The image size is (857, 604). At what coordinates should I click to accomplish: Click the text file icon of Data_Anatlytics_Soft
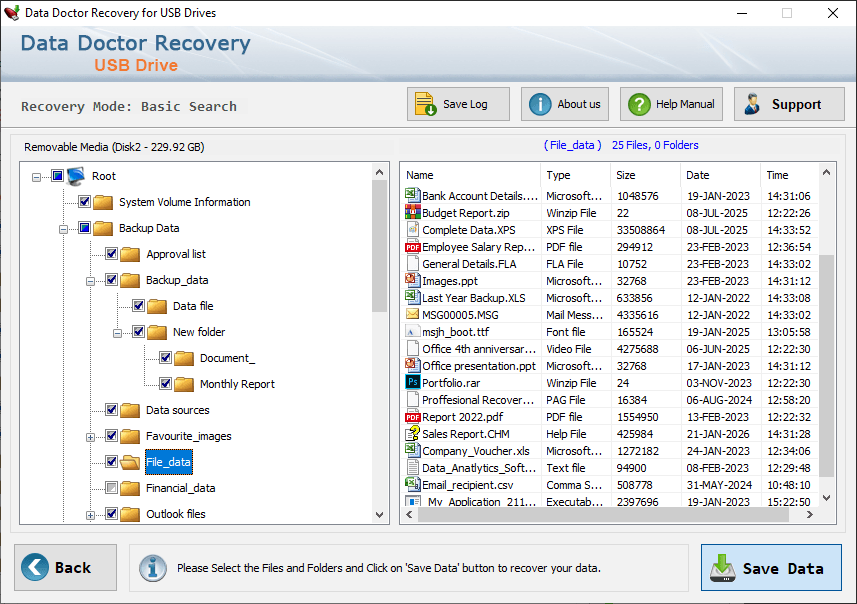(412, 467)
